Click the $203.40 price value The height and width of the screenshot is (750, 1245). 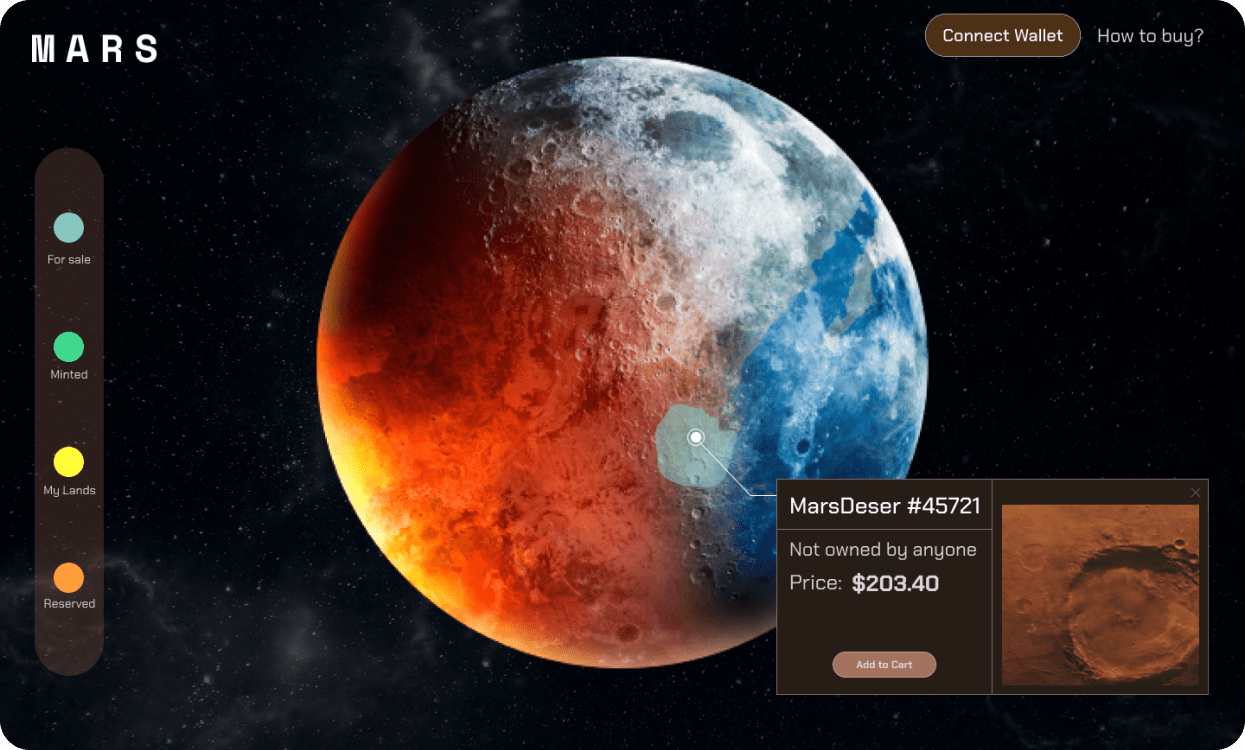(x=895, y=583)
